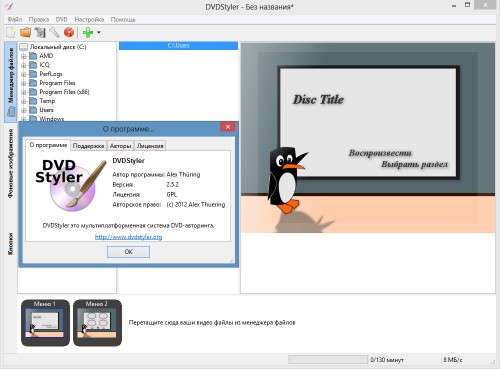Viewport: 500px width, 369px height.
Task: Expand the AMD folder tree node
Action: click(24, 56)
